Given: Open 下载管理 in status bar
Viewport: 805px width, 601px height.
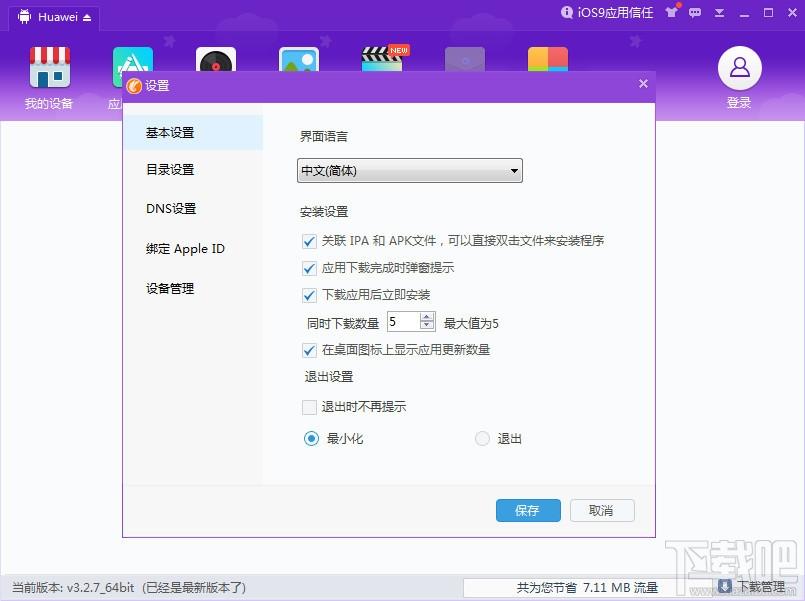Looking at the screenshot, I should point(761,587).
